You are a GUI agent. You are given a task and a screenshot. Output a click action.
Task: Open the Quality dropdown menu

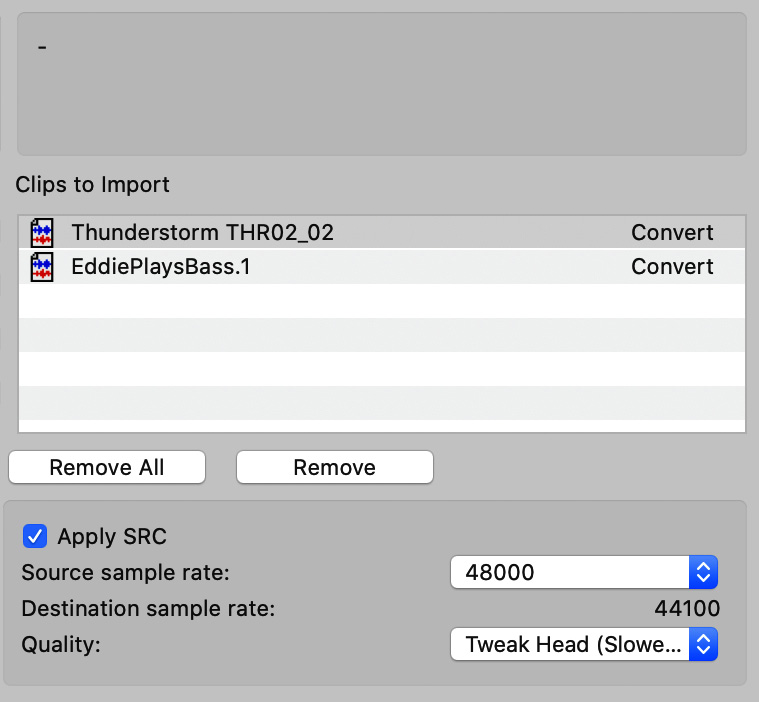point(584,644)
